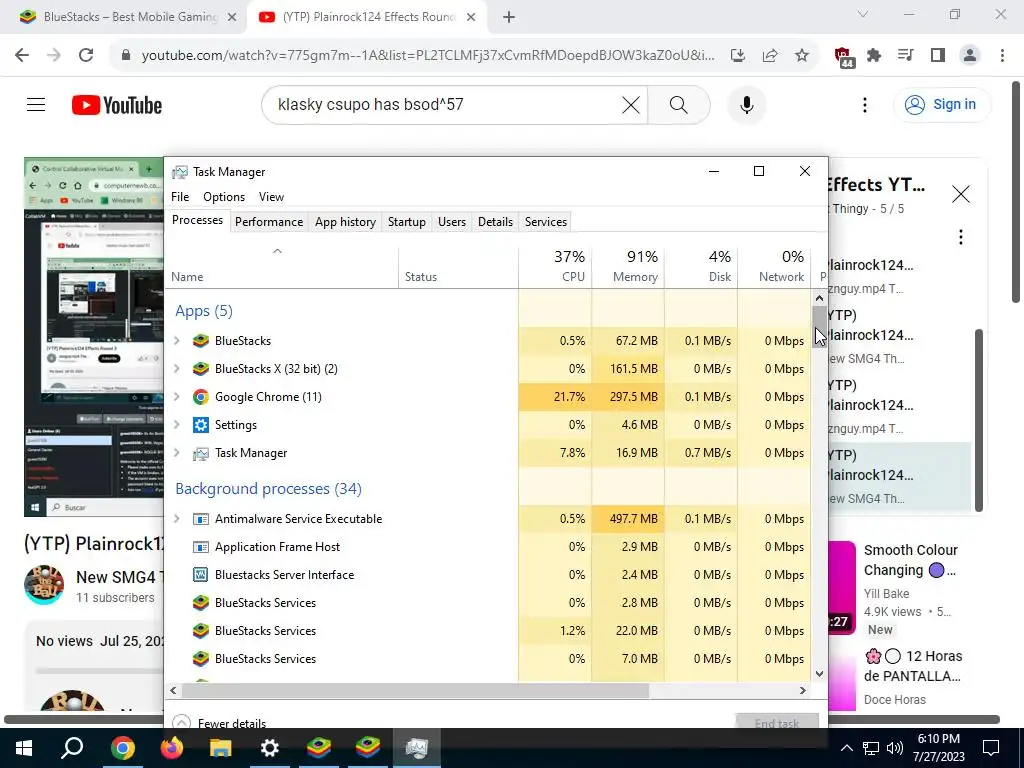1024x768 pixels.
Task: Clear the YouTube search text
Action: (631, 104)
